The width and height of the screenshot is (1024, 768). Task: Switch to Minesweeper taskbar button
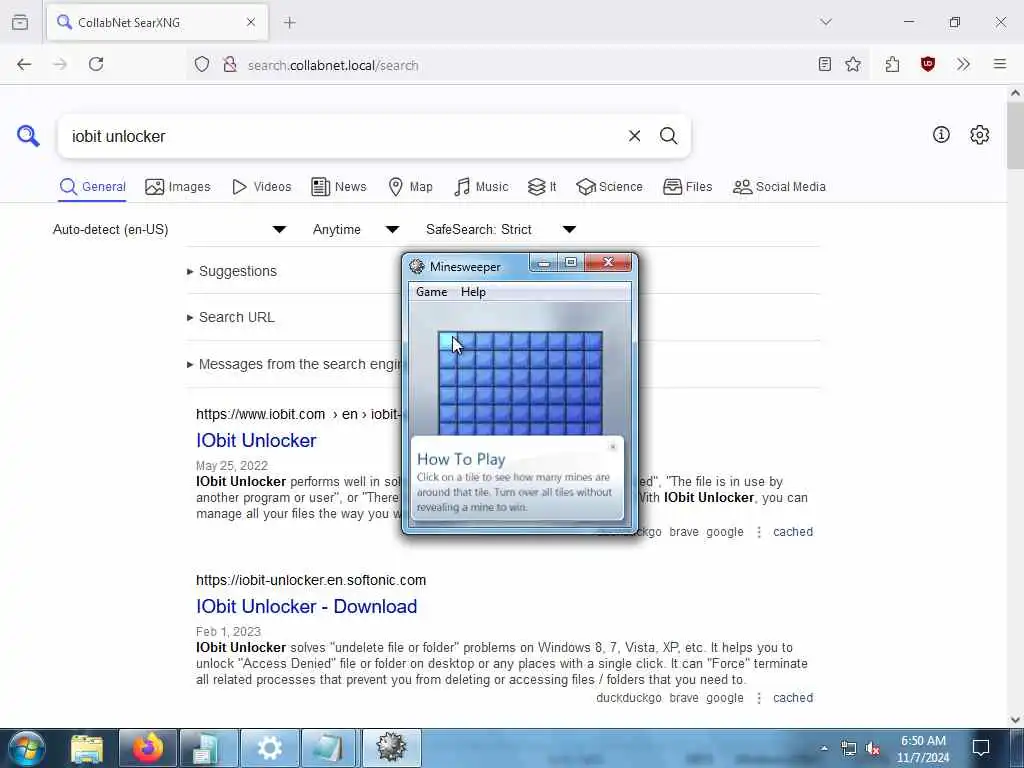tap(391, 748)
